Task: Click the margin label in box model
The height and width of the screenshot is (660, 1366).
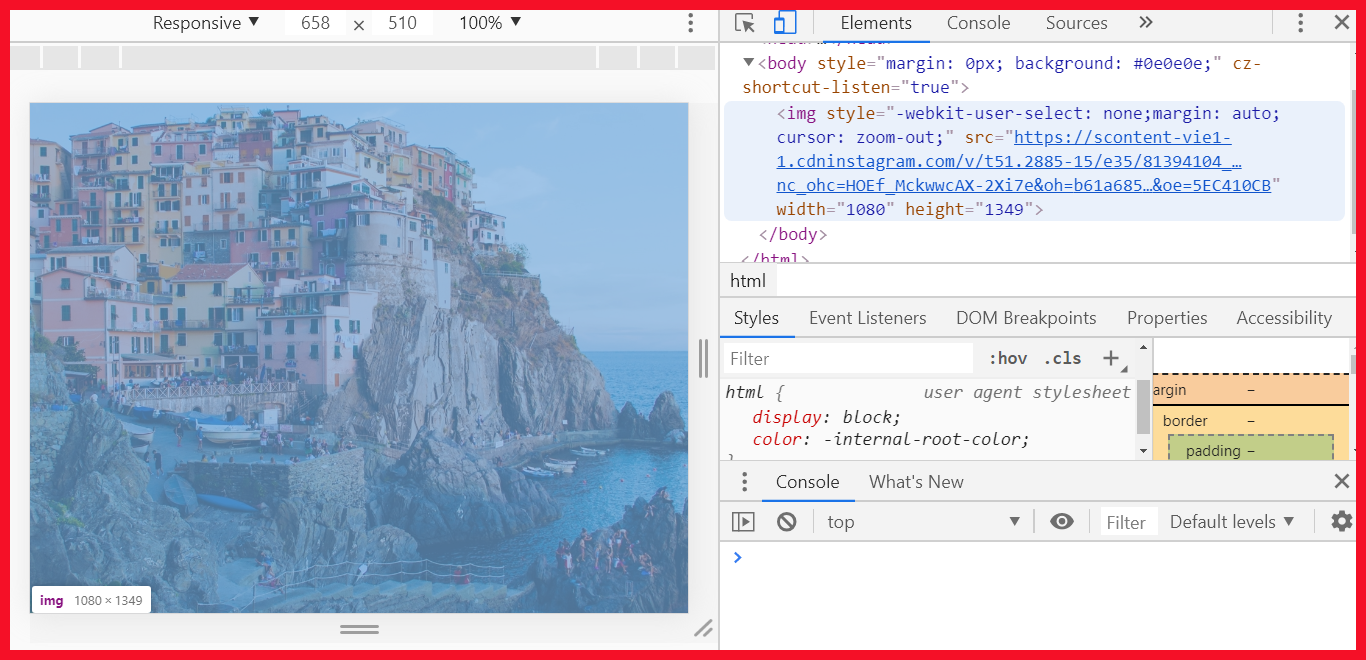Action: pyautogui.click(x=1168, y=390)
